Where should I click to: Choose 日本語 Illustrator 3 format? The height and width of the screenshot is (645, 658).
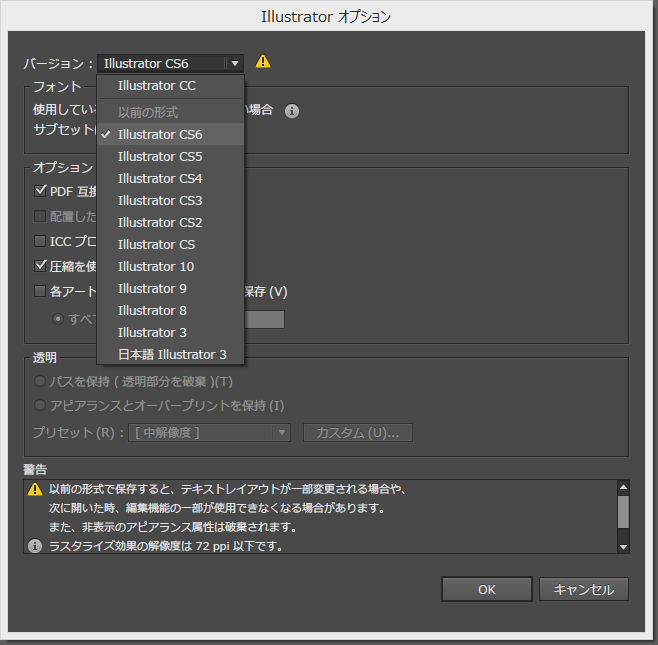(170, 355)
